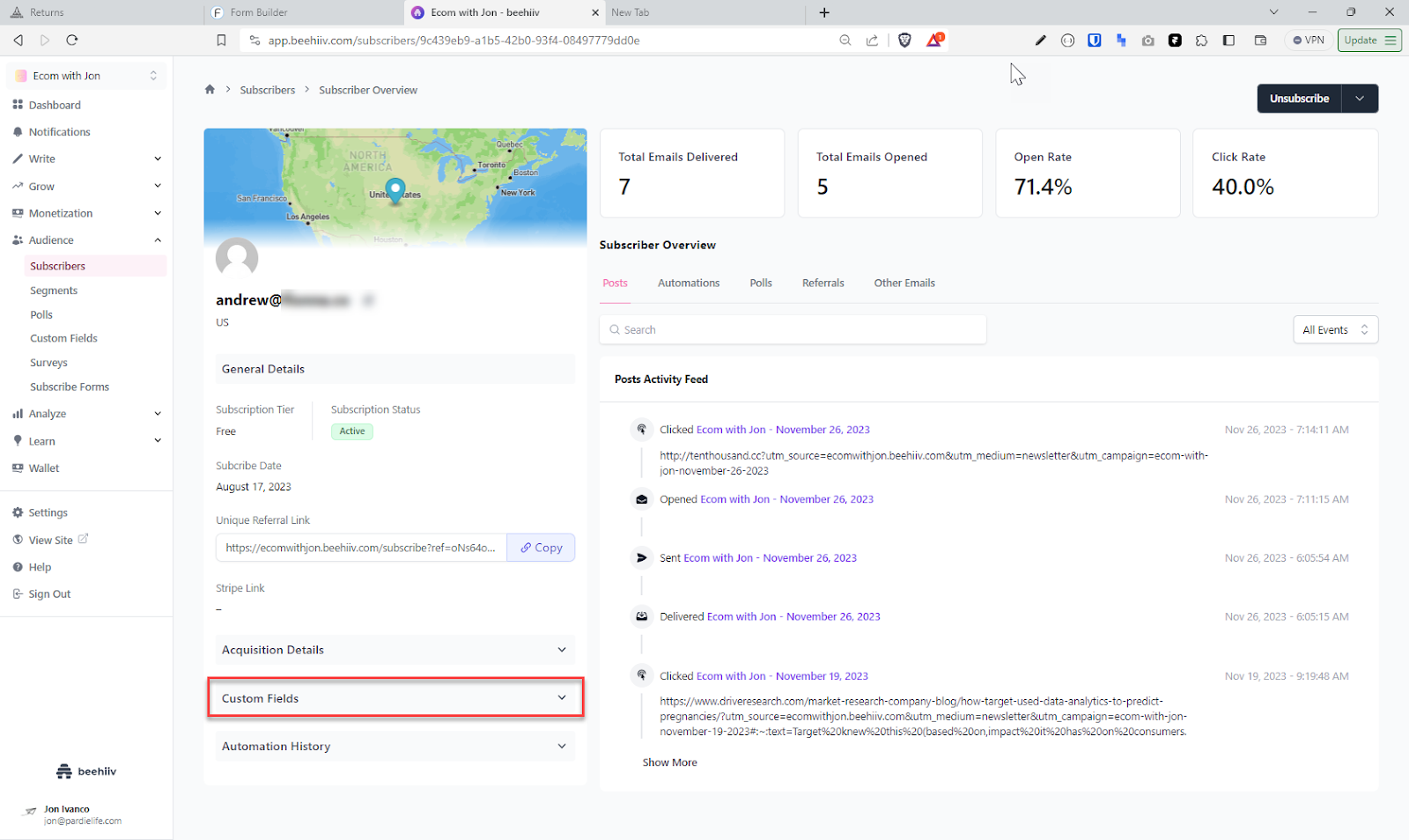Select Segments under Audience
This screenshot has height=840, width=1409.
[x=54, y=291]
